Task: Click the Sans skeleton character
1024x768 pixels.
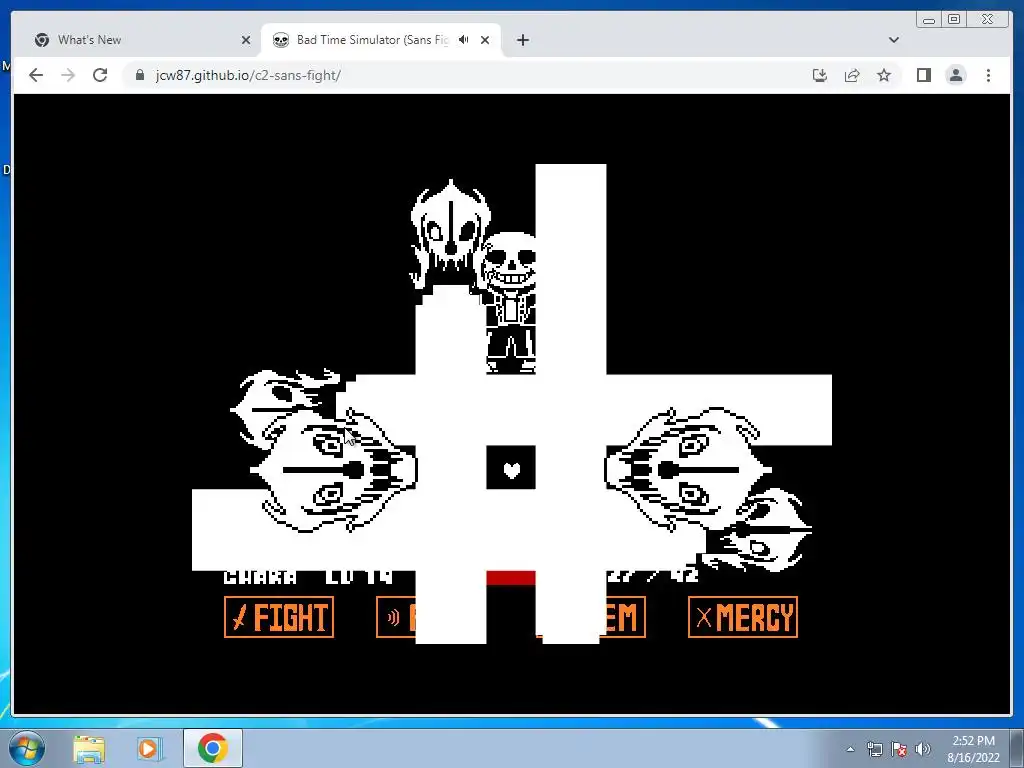Action: point(510,302)
